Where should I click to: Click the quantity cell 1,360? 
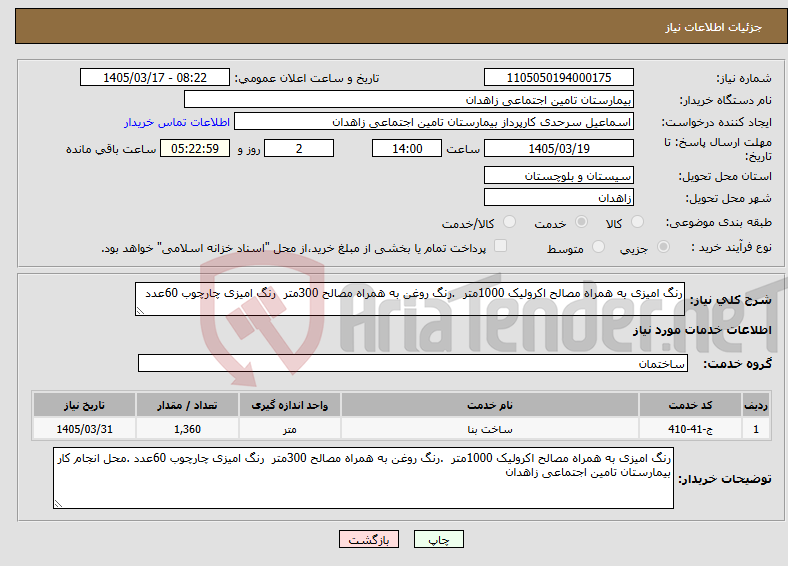(187, 429)
